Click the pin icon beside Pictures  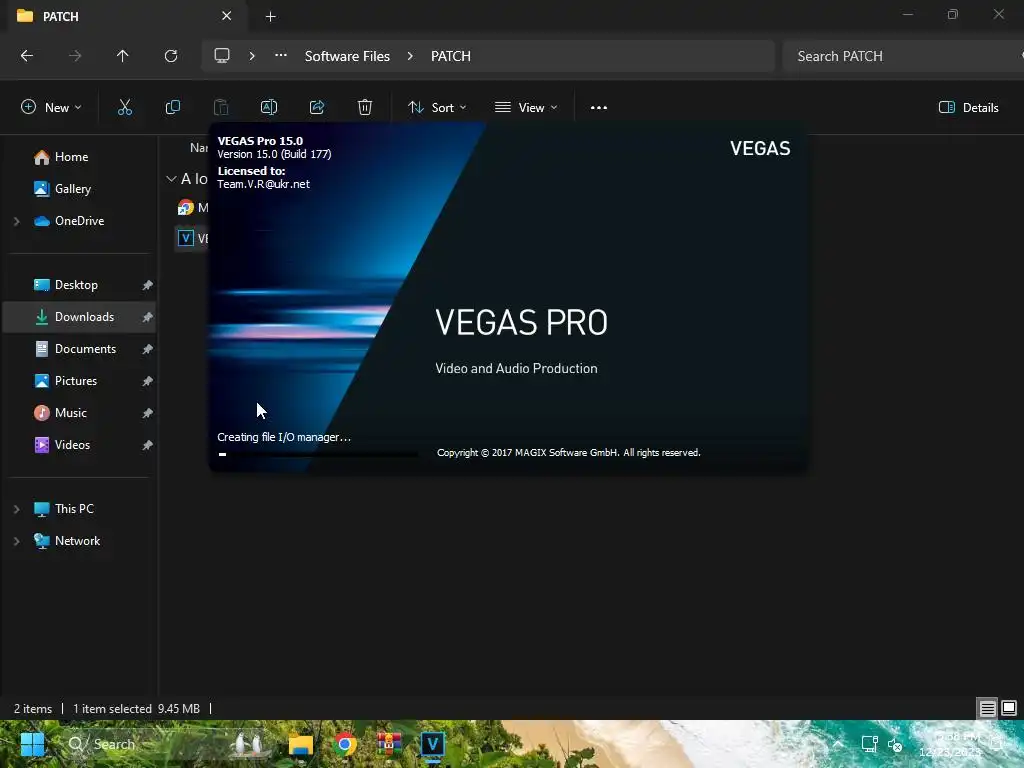pyautogui.click(x=148, y=381)
